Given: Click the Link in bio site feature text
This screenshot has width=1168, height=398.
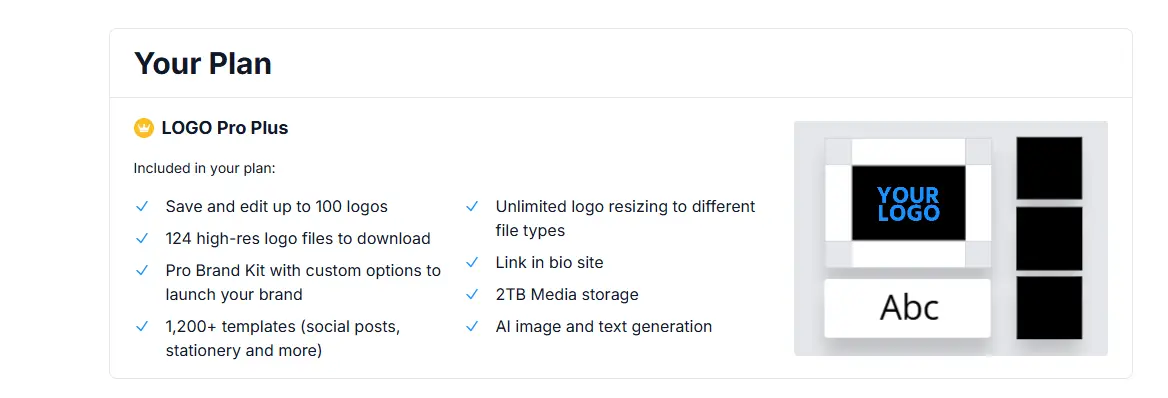Looking at the screenshot, I should click(550, 262).
